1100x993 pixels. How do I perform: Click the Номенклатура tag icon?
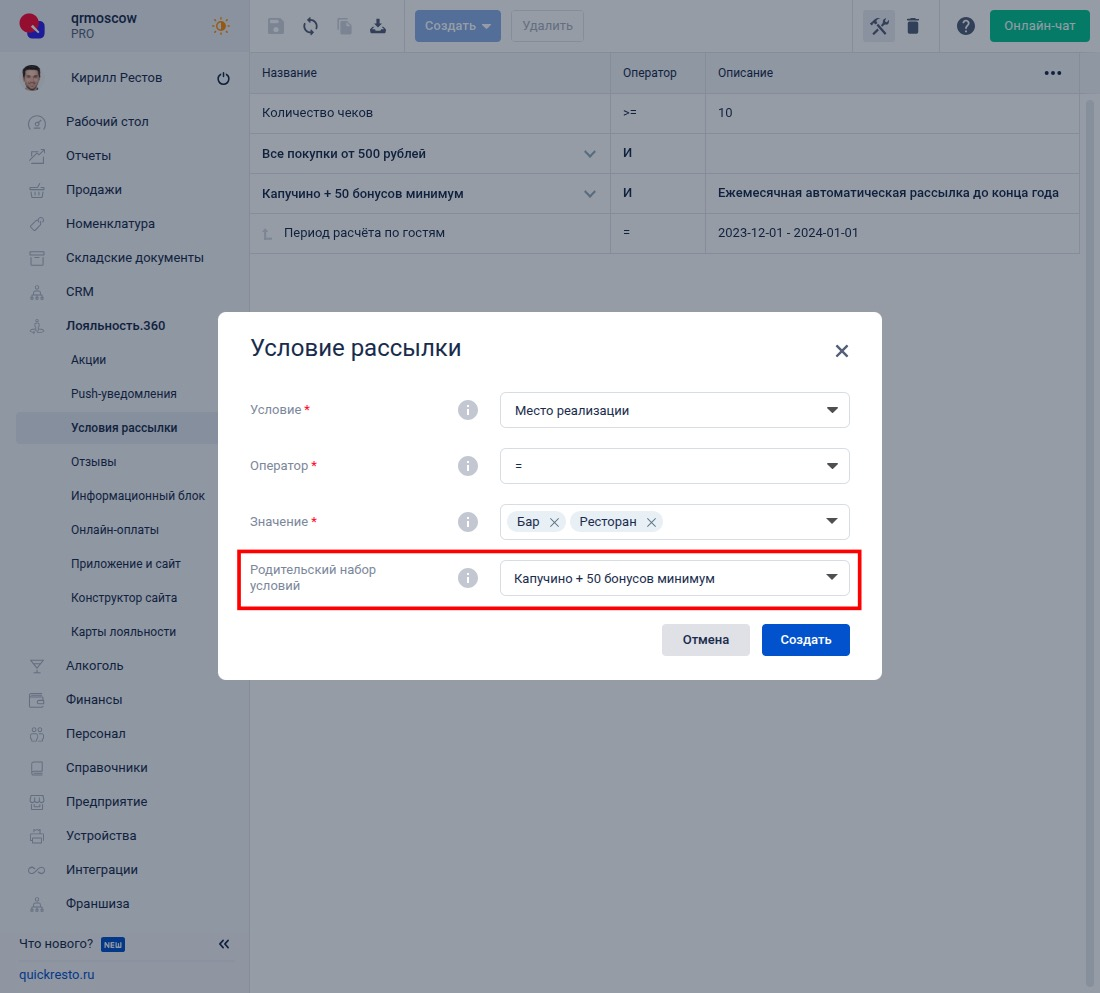point(36,224)
